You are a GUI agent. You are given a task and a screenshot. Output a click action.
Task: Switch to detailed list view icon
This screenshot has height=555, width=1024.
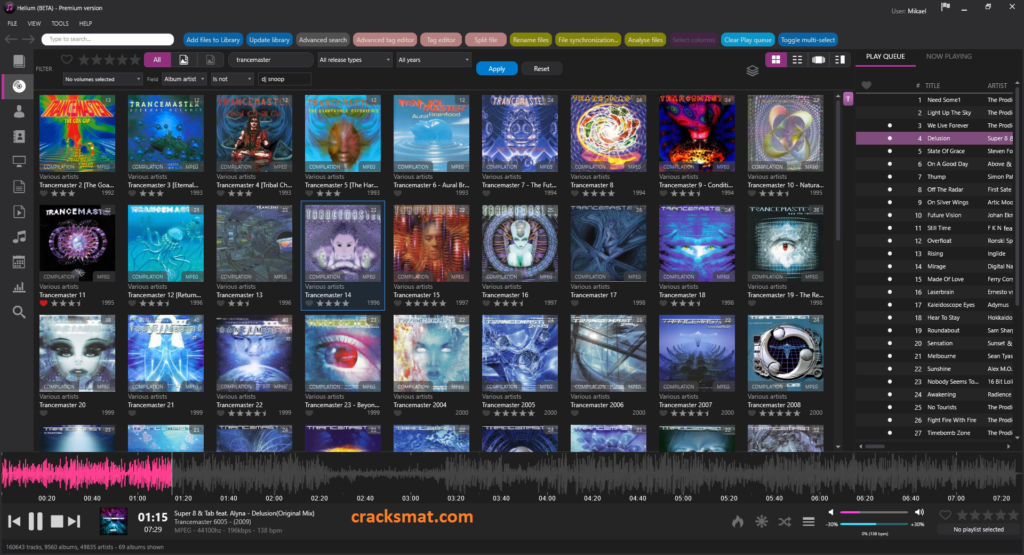point(797,59)
